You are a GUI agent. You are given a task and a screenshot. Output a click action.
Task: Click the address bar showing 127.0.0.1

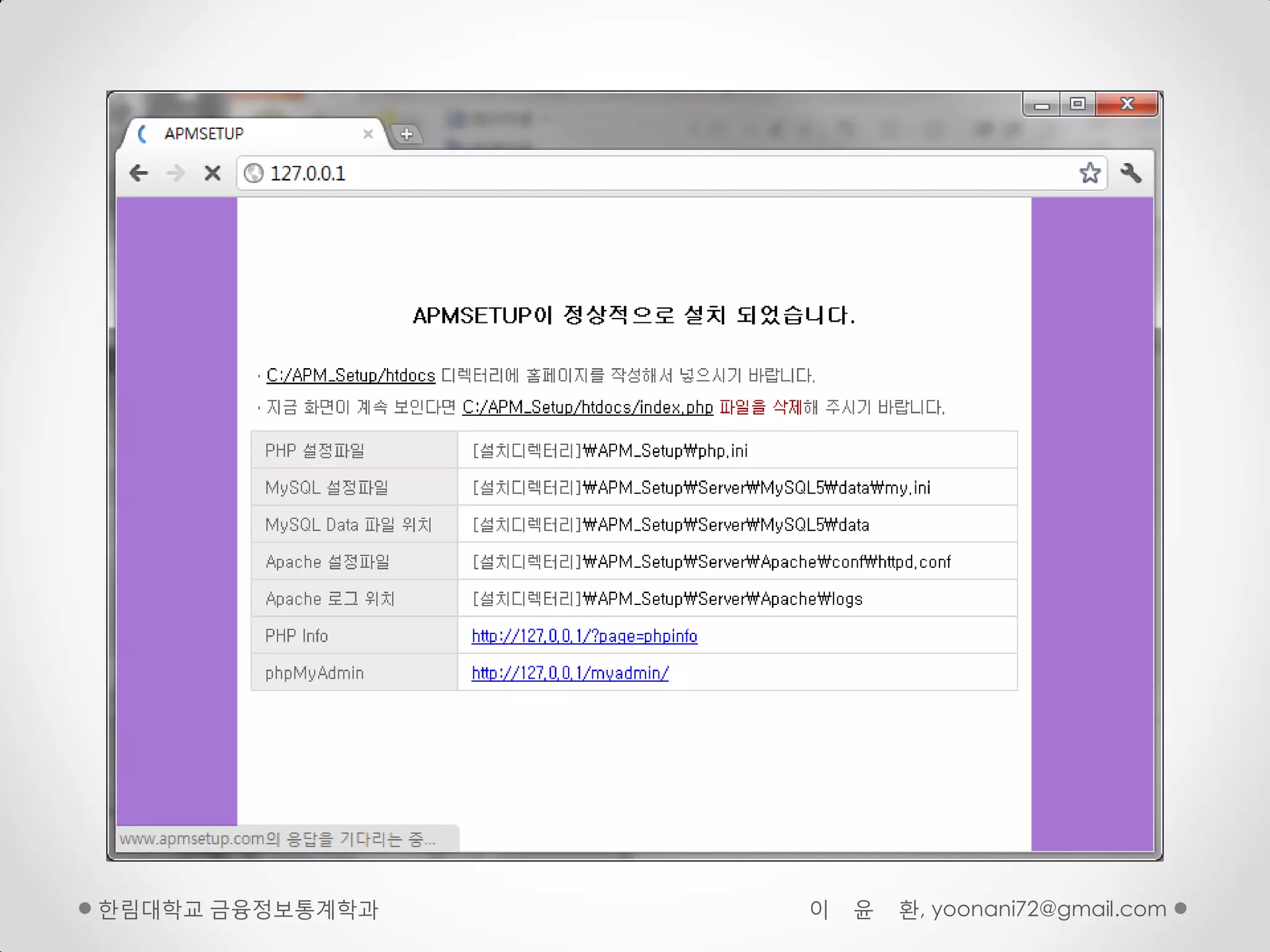coord(672,173)
